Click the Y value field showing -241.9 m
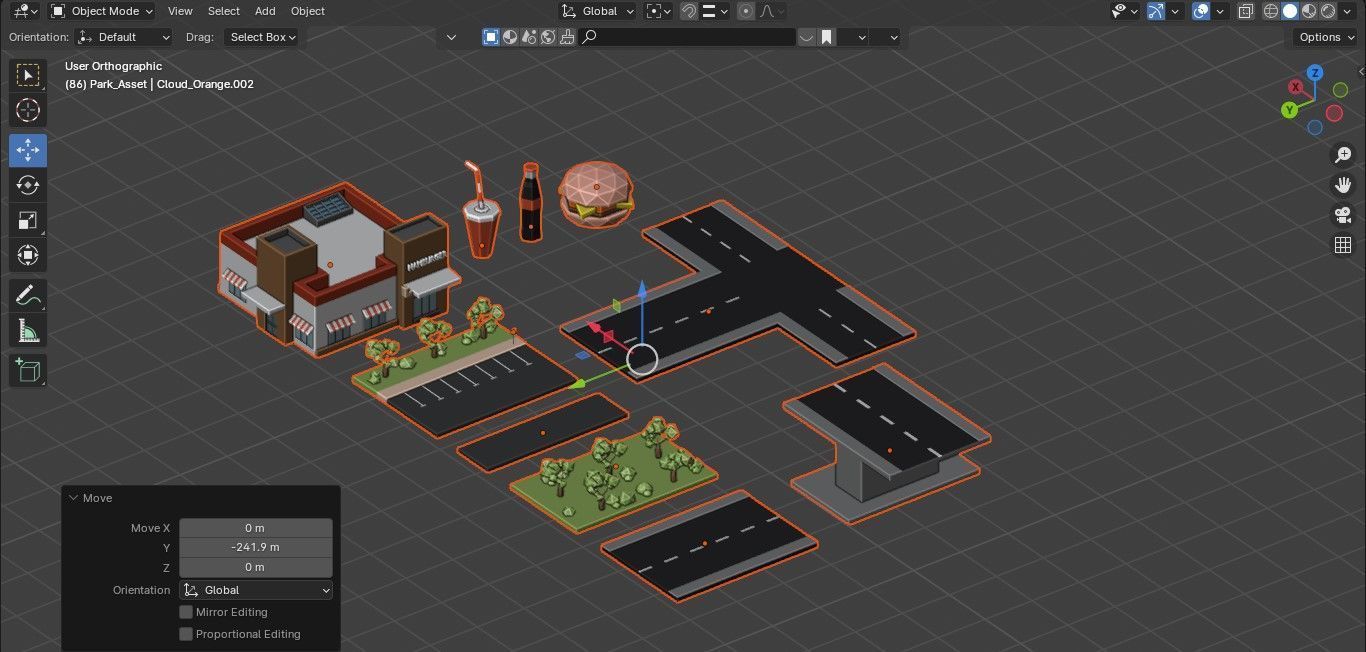Viewport: 1366px width, 652px height. click(256, 548)
